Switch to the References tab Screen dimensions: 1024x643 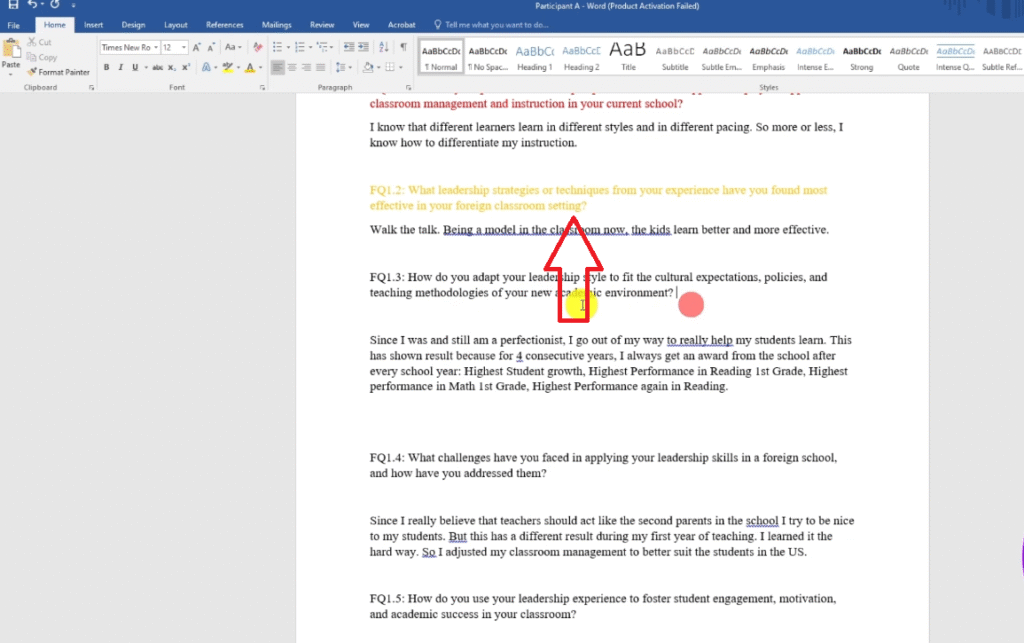coord(224,24)
